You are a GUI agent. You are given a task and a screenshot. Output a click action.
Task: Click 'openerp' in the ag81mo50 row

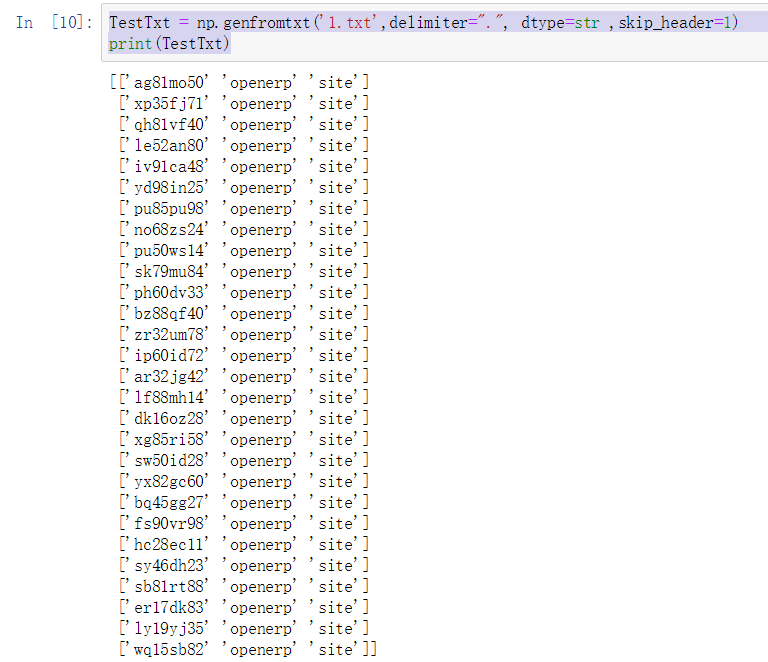pos(260,83)
